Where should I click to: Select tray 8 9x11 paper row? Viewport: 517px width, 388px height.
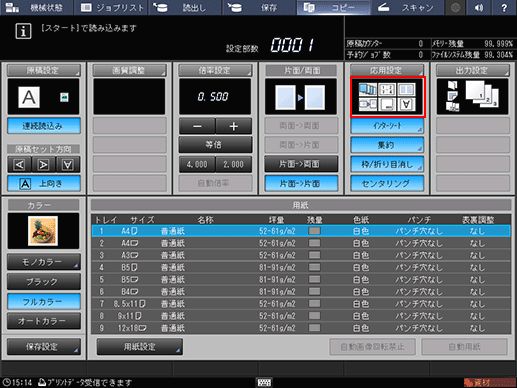(301, 316)
